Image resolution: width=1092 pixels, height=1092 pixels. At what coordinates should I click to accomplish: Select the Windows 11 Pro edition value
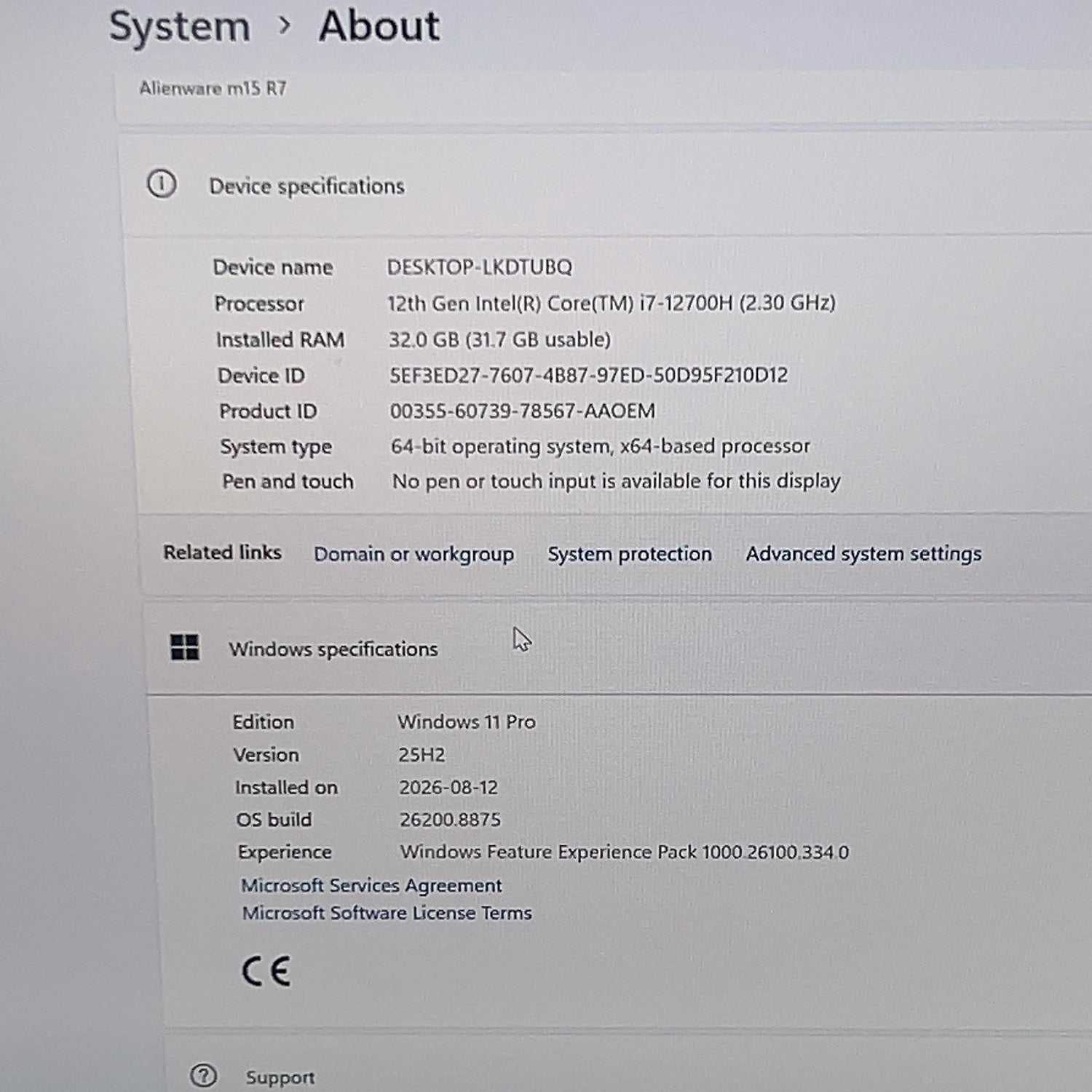click(x=467, y=721)
